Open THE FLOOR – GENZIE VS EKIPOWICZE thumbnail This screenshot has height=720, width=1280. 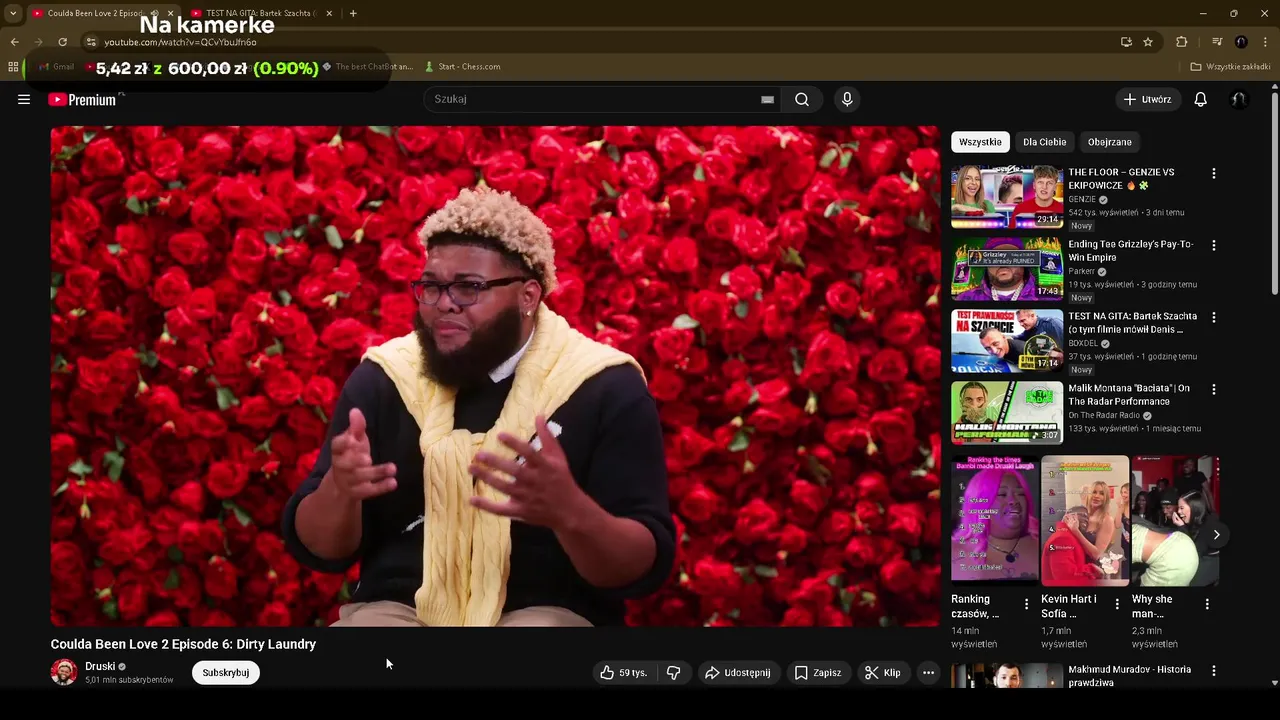pyautogui.click(x=1007, y=197)
